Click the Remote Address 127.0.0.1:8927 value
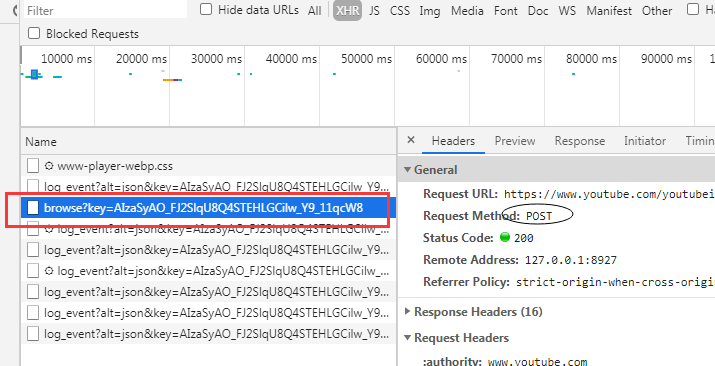This screenshot has height=366, width=715. 571,260
